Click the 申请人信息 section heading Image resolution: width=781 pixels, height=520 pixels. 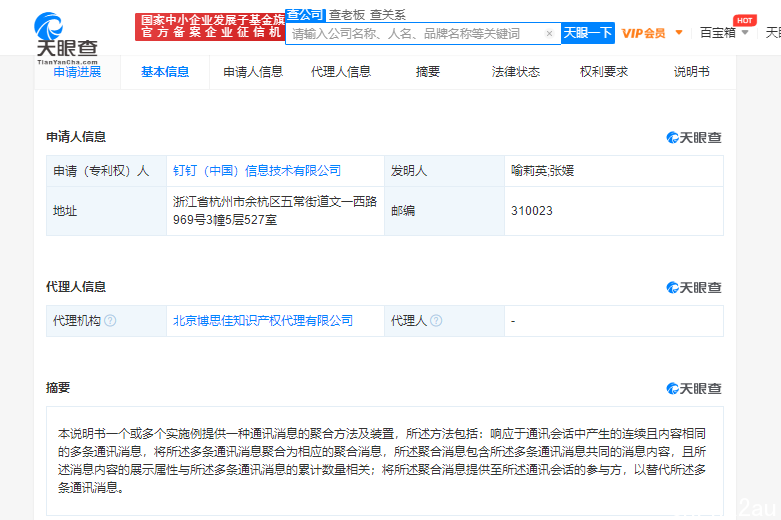(76, 137)
